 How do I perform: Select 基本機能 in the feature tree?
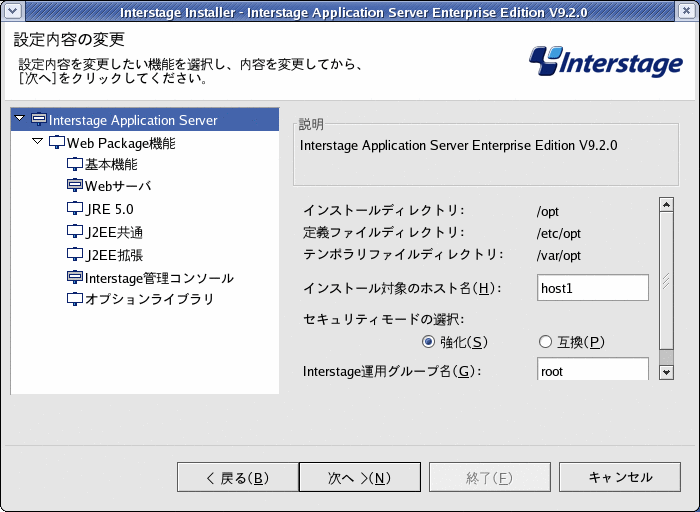[111, 164]
